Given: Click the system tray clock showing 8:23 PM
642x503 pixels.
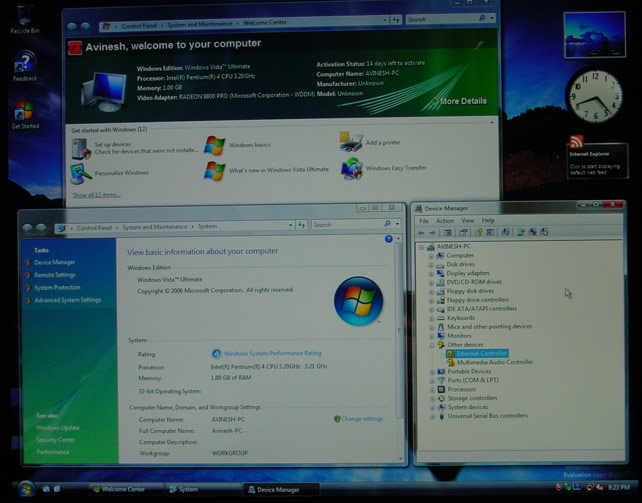Looking at the screenshot, I should click(x=618, y=487).
